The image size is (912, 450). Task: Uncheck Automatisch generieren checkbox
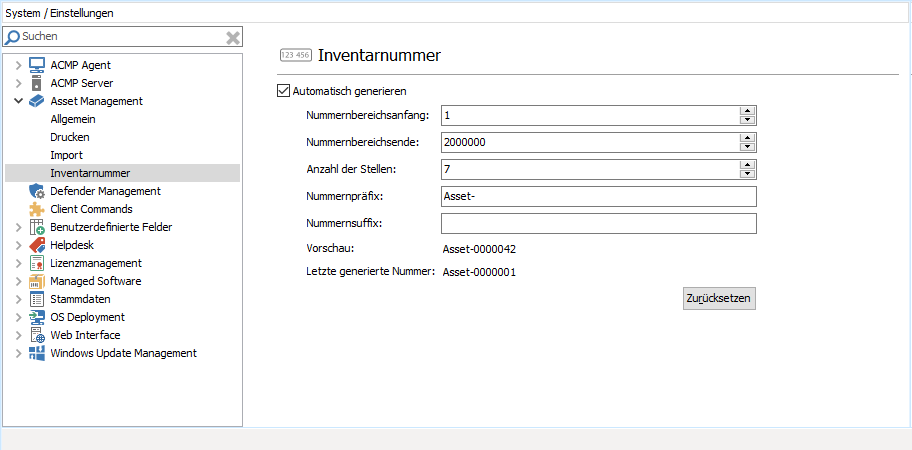[x=283, y=91]
